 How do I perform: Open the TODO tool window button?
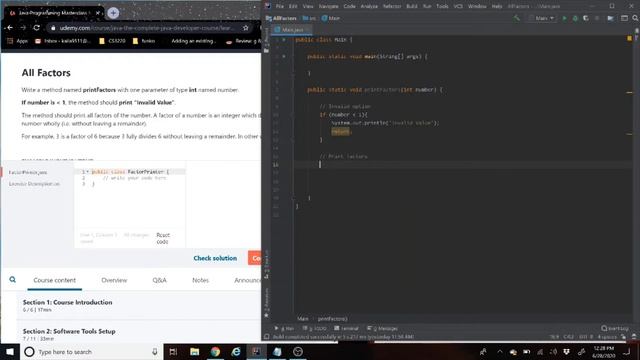coord(315,328)
